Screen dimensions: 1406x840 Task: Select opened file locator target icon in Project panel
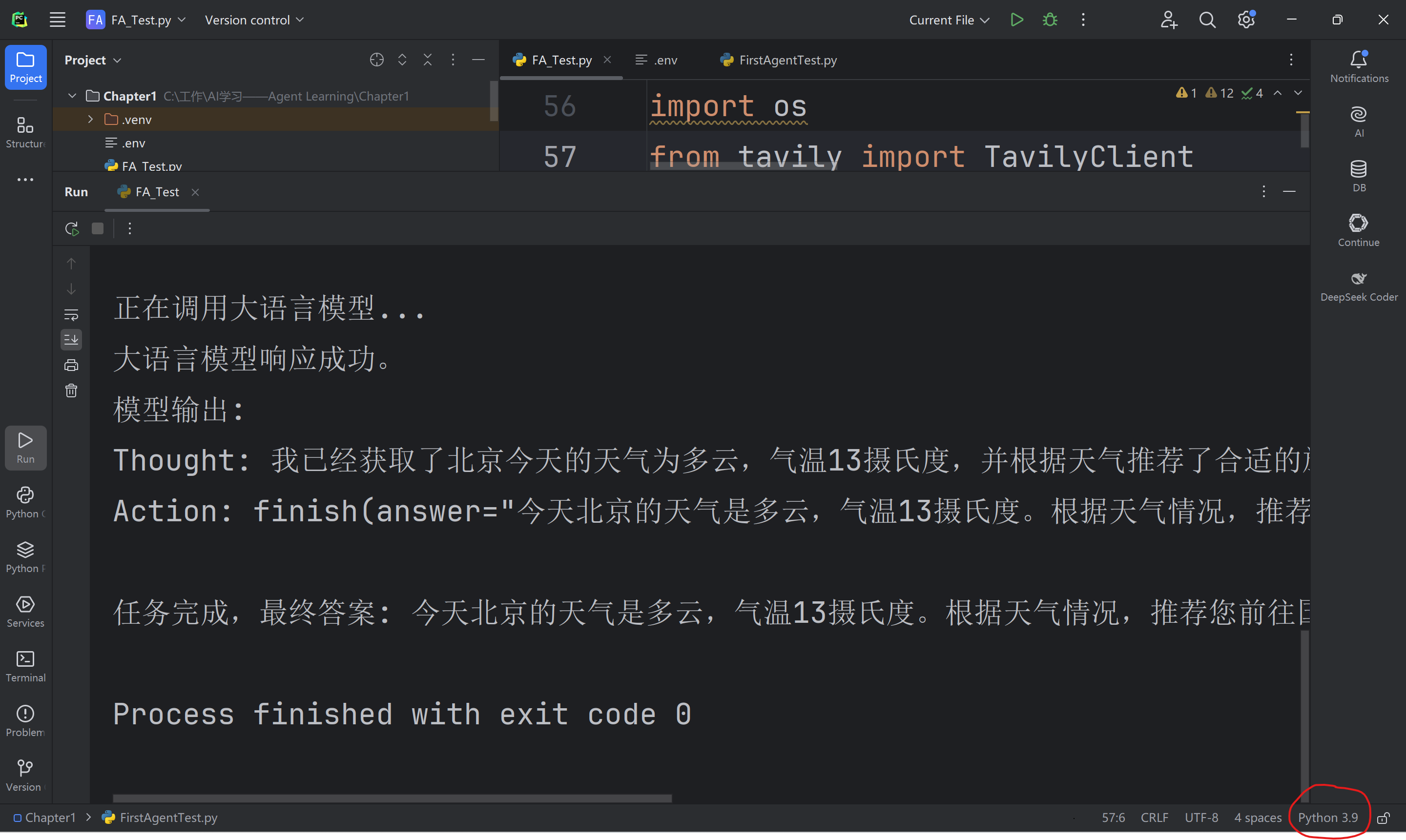(x=376, y=60)
